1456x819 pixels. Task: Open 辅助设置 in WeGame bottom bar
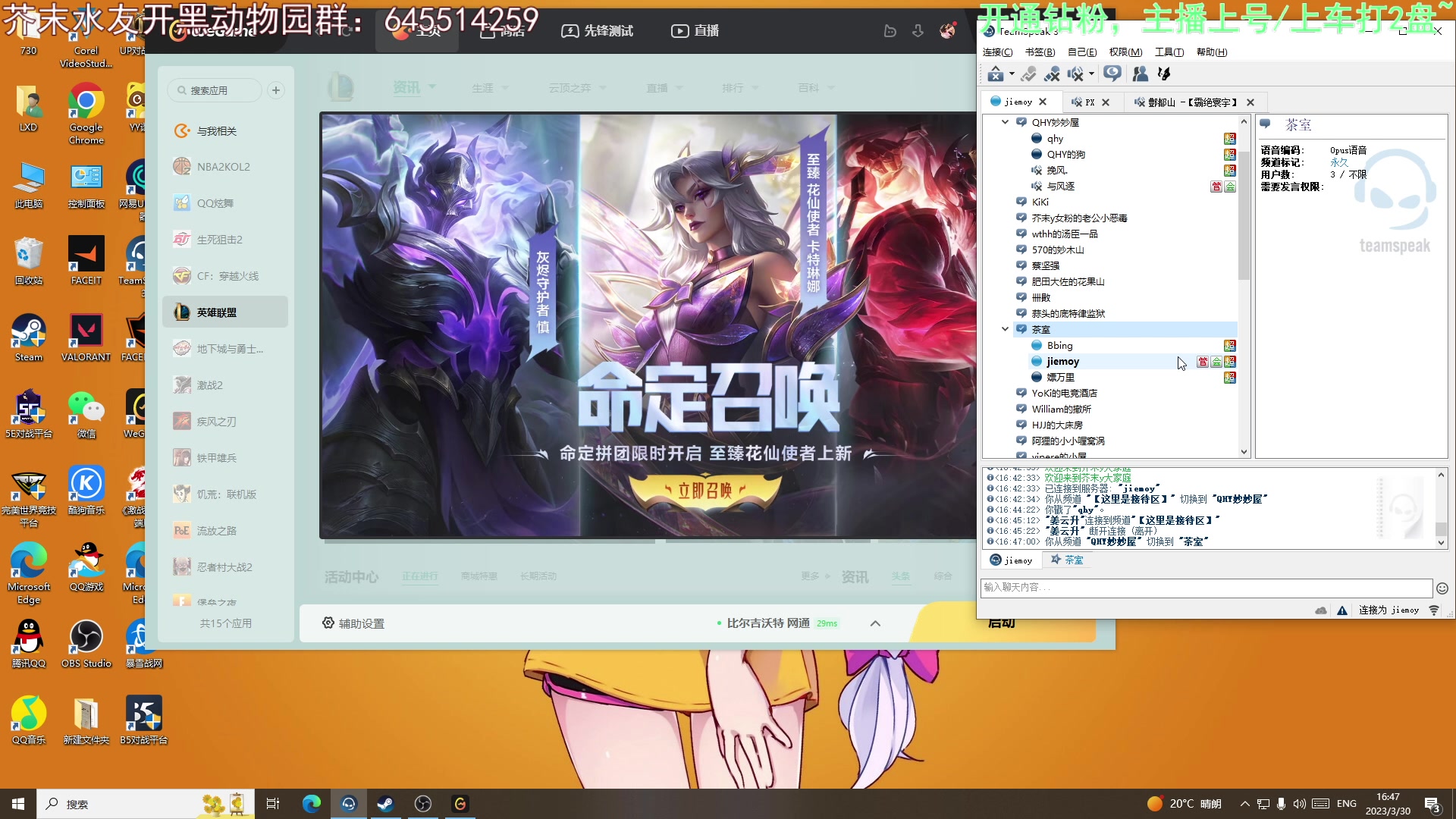point(353,623)
